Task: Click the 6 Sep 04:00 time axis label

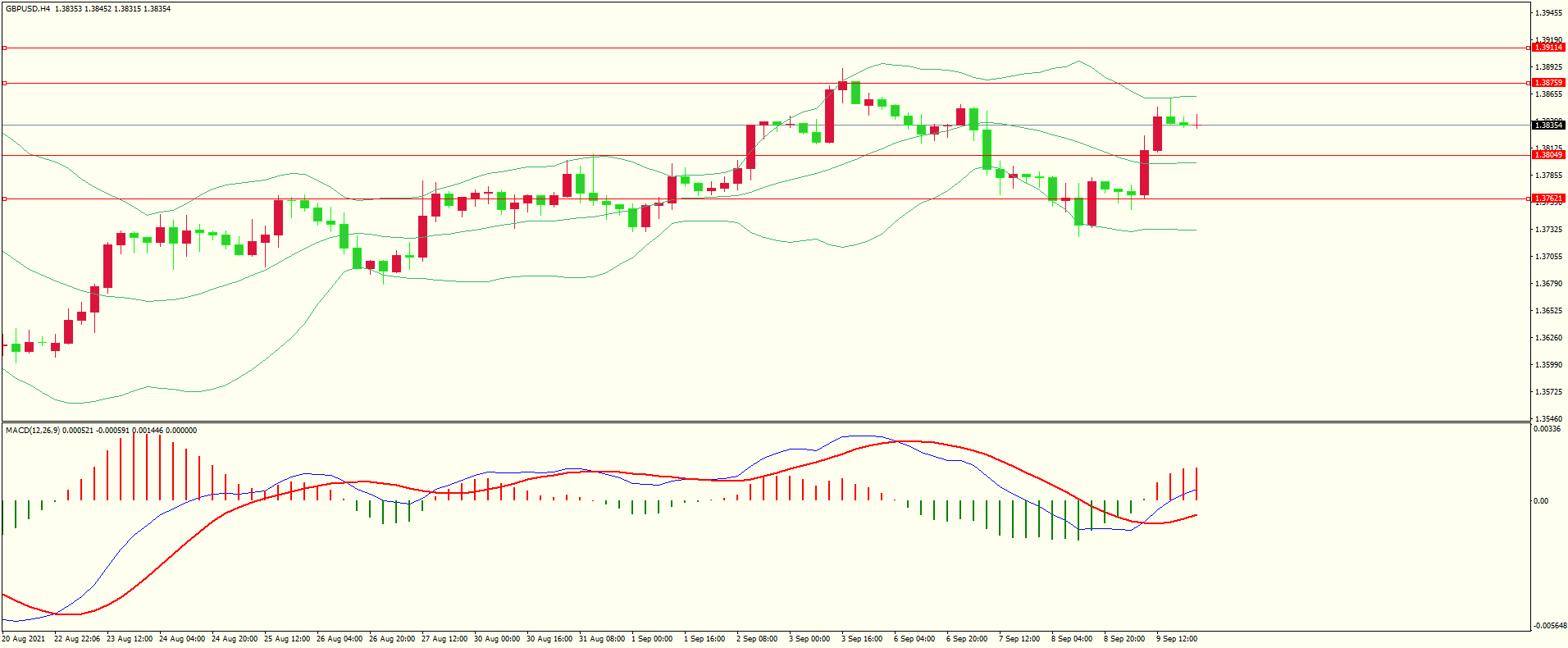Action: [914, 639]
